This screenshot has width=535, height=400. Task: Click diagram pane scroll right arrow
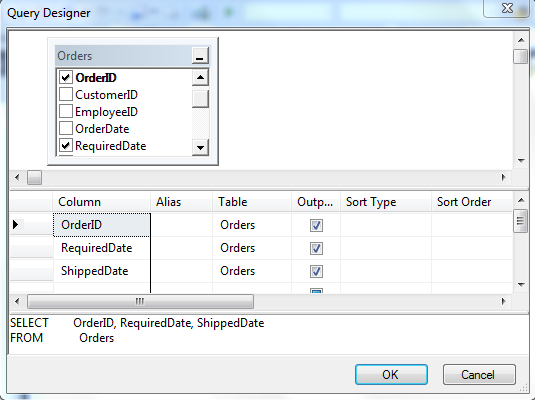tap(503, 177)
